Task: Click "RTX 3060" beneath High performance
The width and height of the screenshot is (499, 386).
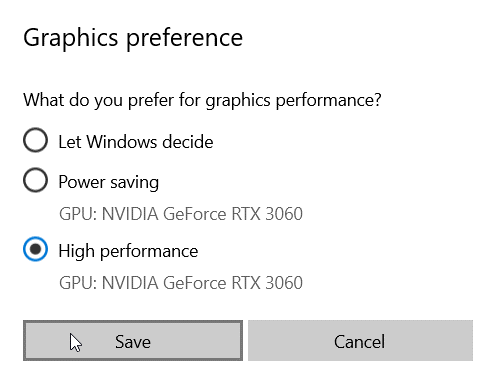Action: (x=267, y=283)
